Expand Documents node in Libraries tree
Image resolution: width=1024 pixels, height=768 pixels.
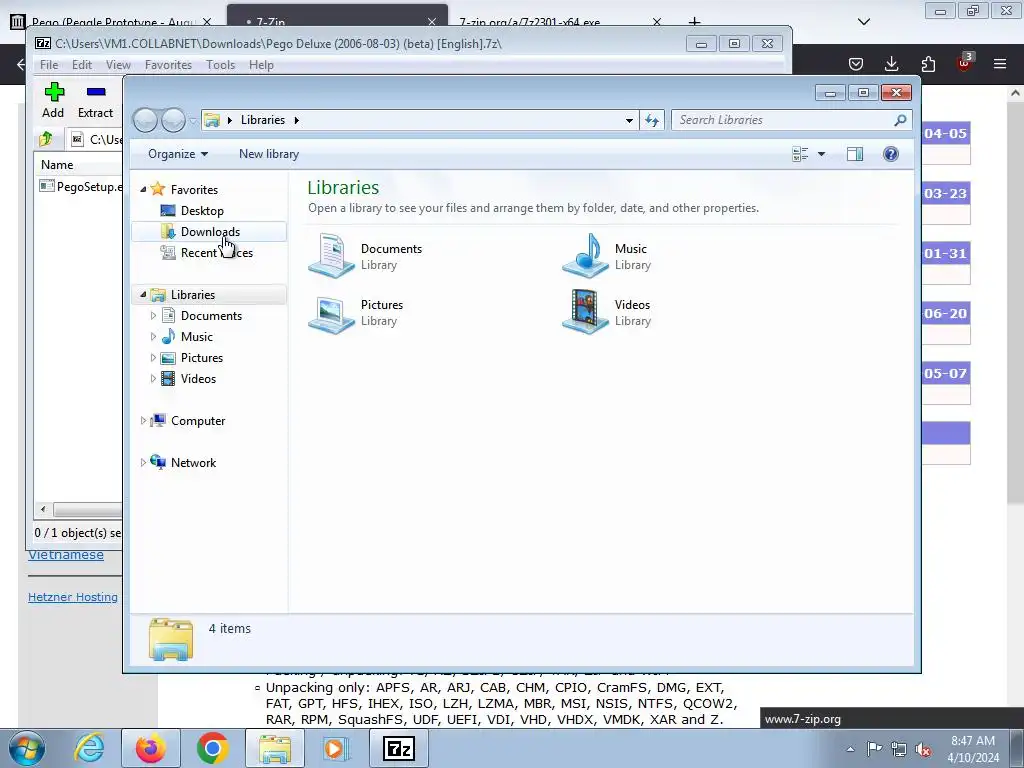point(153,316)
